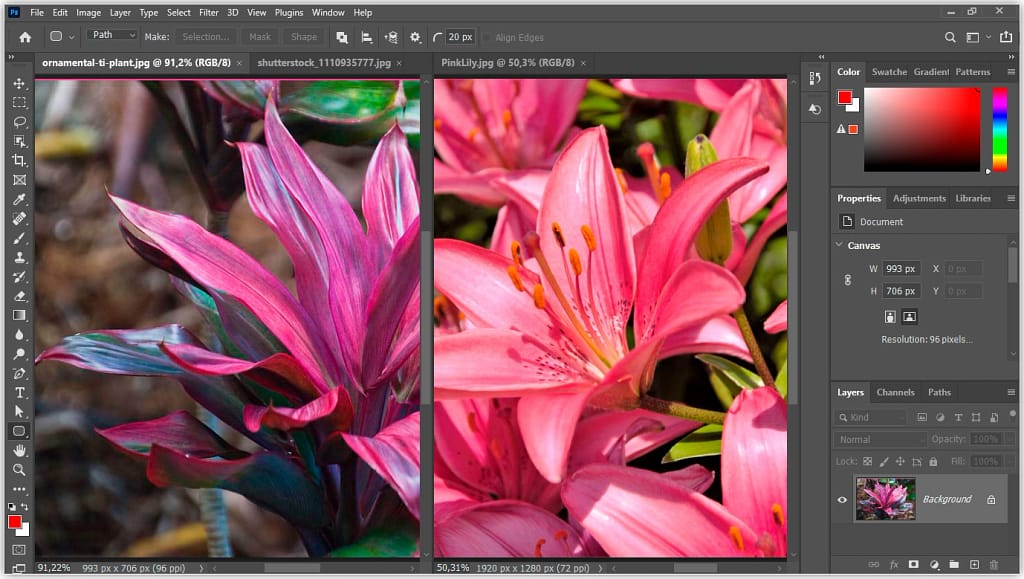Toggle lock transparent pixels
1024x579 pixels.
pos(867,462)
